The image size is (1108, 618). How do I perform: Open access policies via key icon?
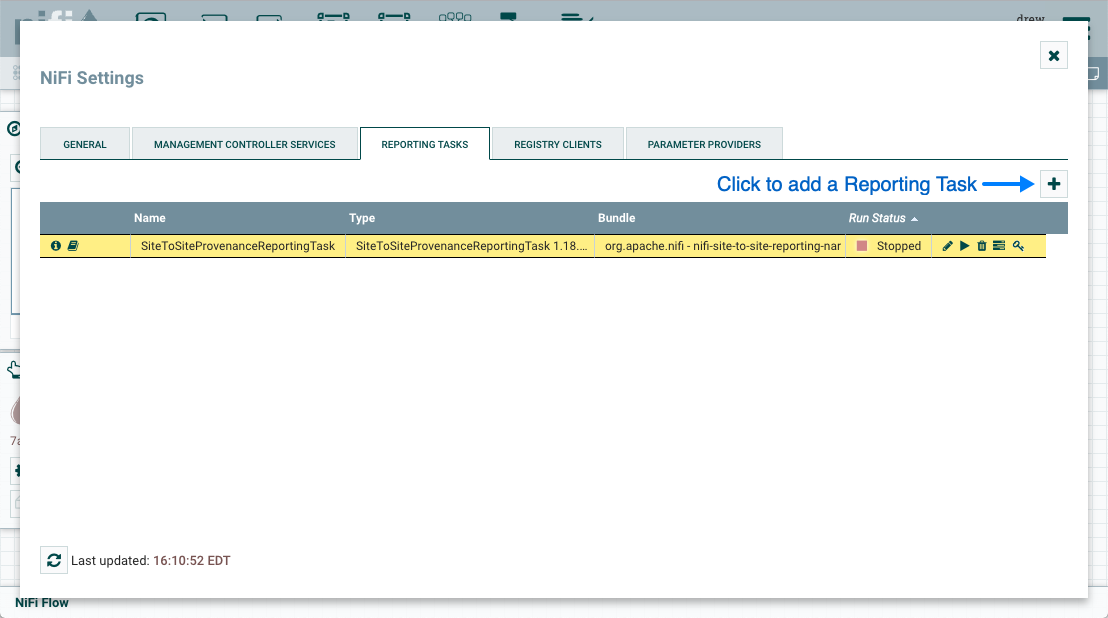pos(1018,246)
